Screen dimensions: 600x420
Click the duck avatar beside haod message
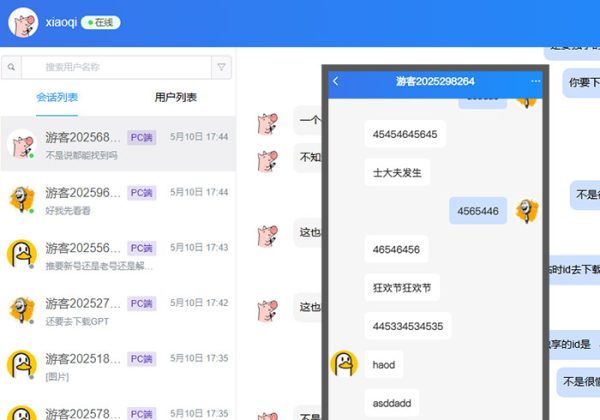pos(344,364)
